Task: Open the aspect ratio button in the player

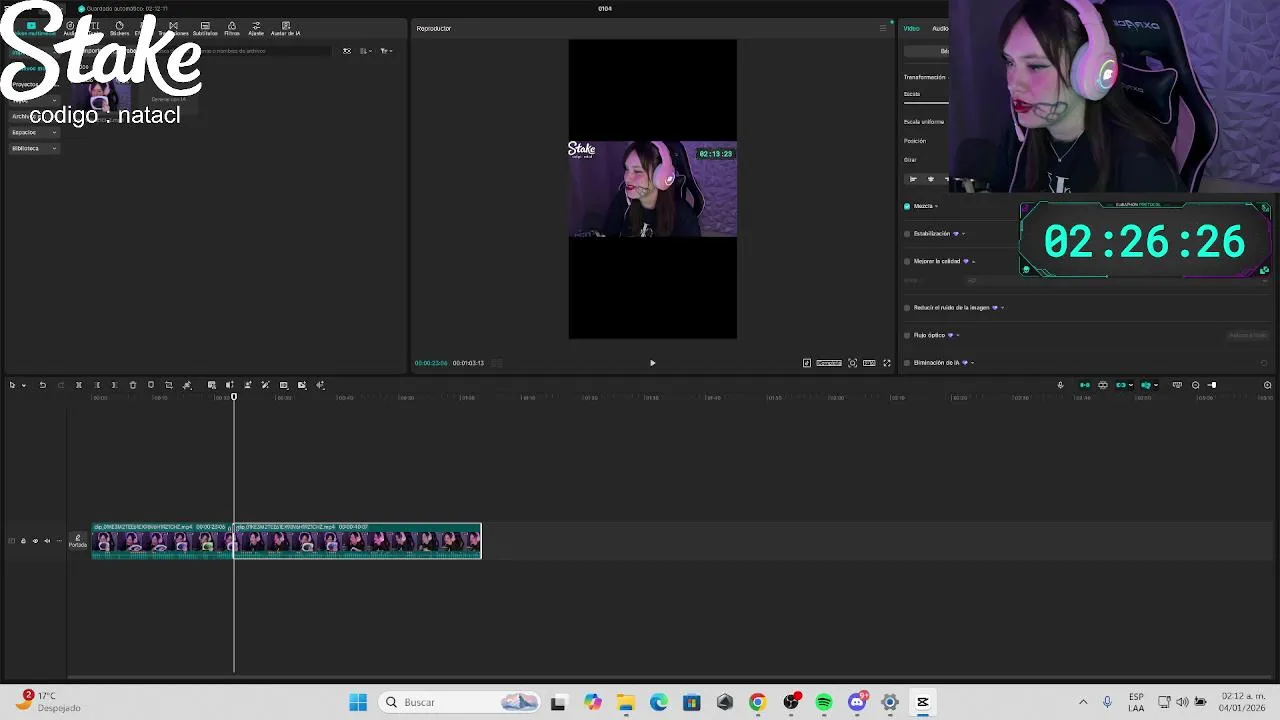Action: (870, 363)
